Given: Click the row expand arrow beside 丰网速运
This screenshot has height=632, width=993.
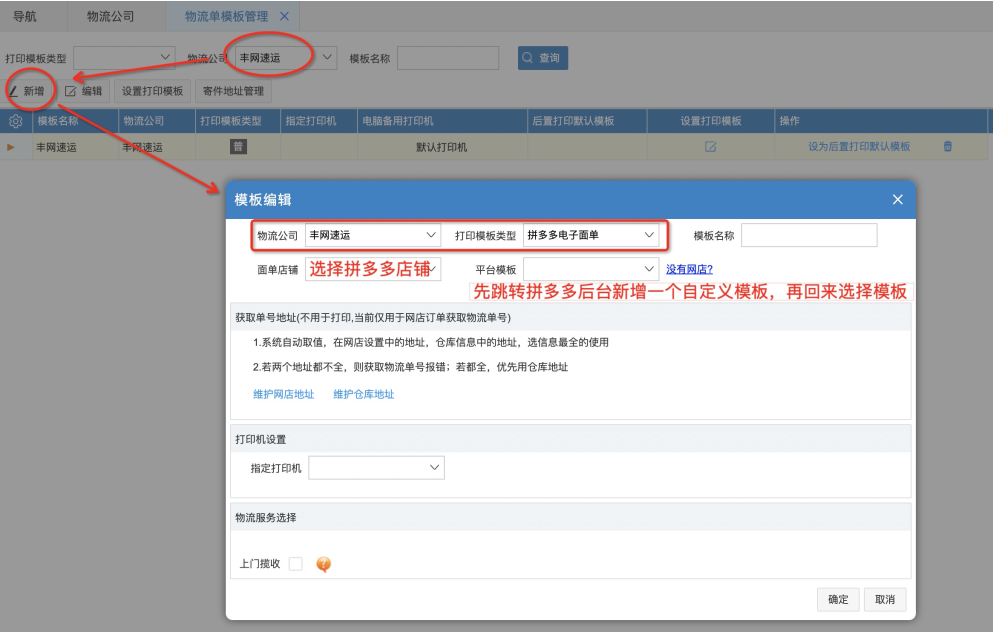Looking at the screenshot, I should coord(11,147).
